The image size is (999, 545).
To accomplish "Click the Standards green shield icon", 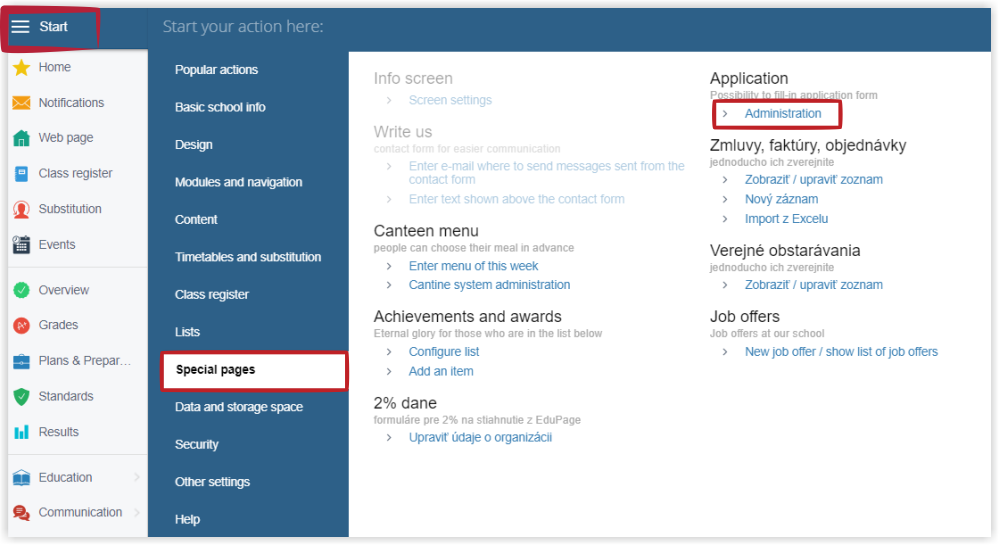I will pos(22,396).
